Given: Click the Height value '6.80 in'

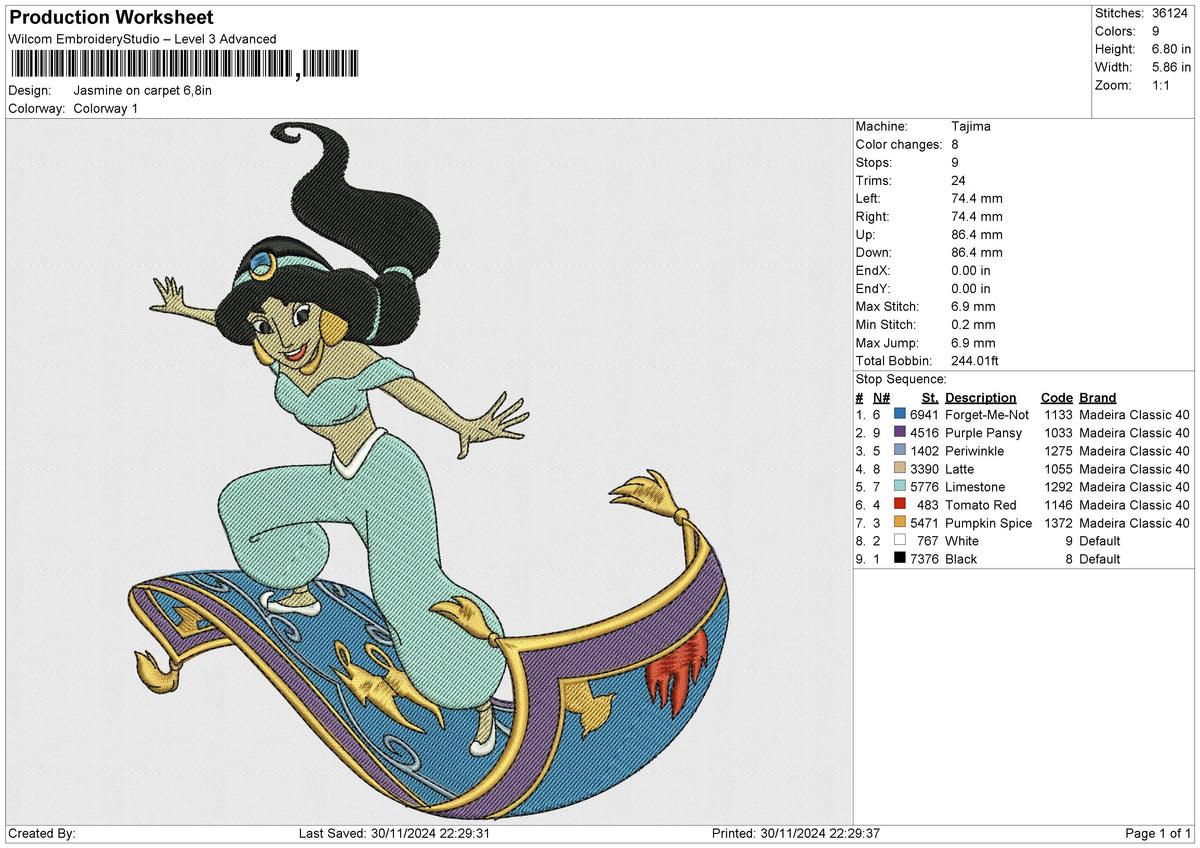Looking at the screenshot, I should pos(1171,49).
